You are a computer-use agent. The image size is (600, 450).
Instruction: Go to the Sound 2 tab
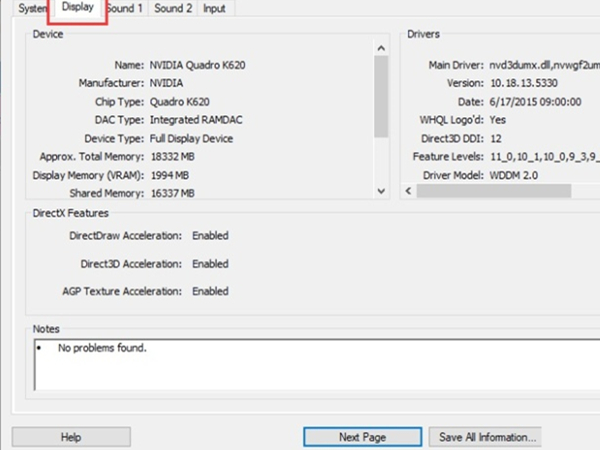pyautogui.click(x=173, y=8)
